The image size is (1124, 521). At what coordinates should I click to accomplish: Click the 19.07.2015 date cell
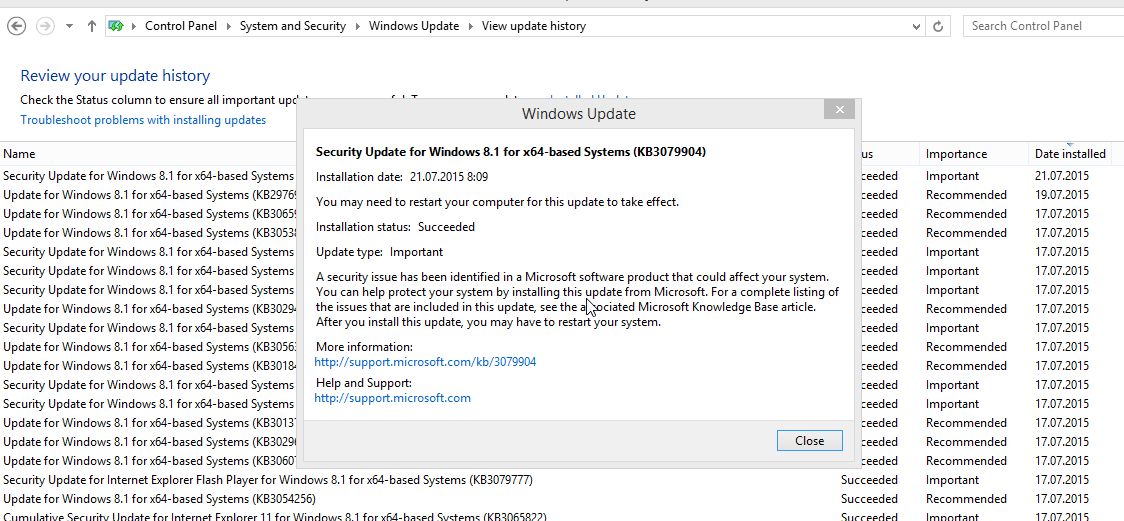1062,194
